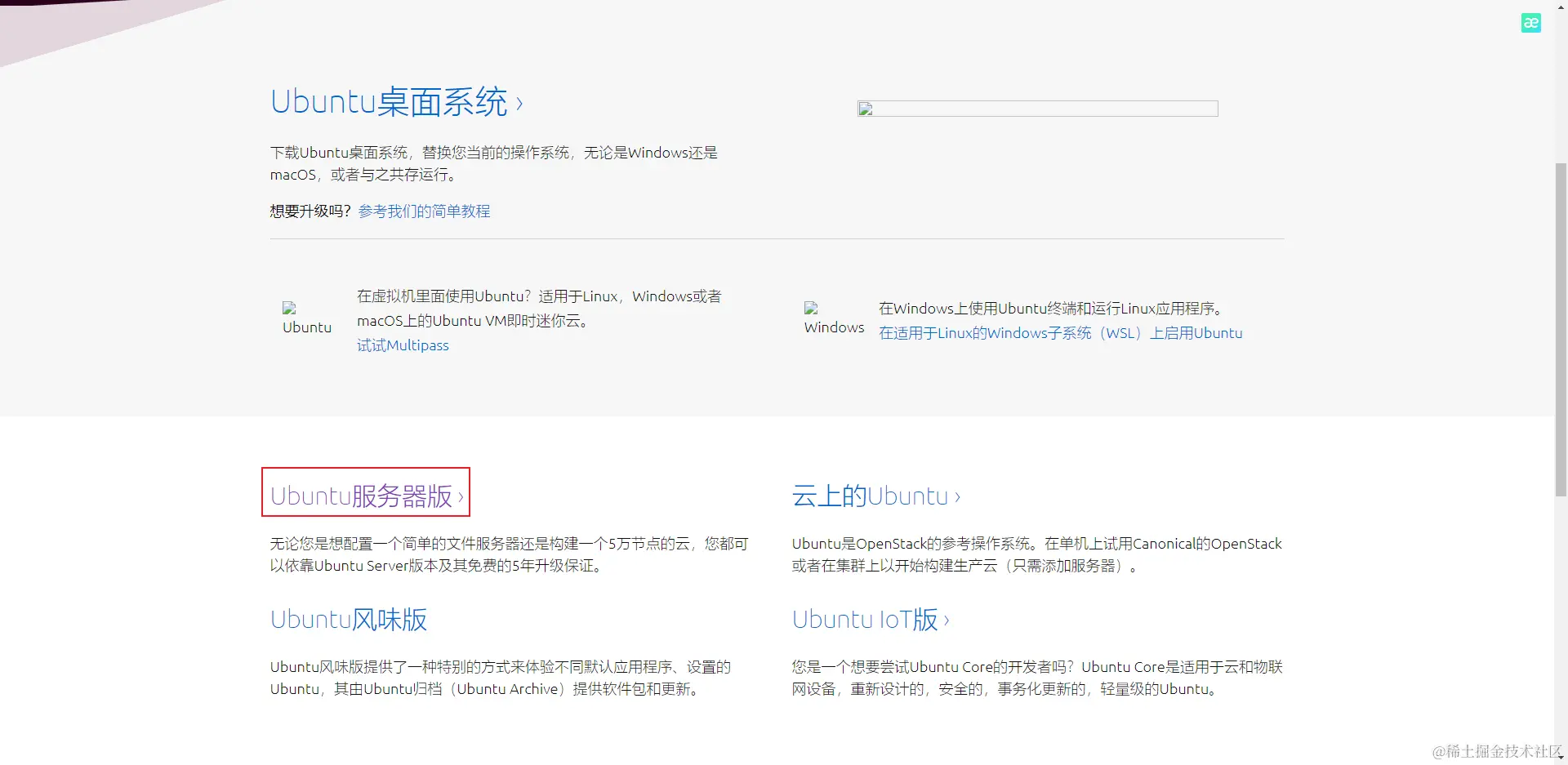1568x765 pixels.
Task: Open the Ubuntu IoT版 heading link
Action: click(871, 619)
